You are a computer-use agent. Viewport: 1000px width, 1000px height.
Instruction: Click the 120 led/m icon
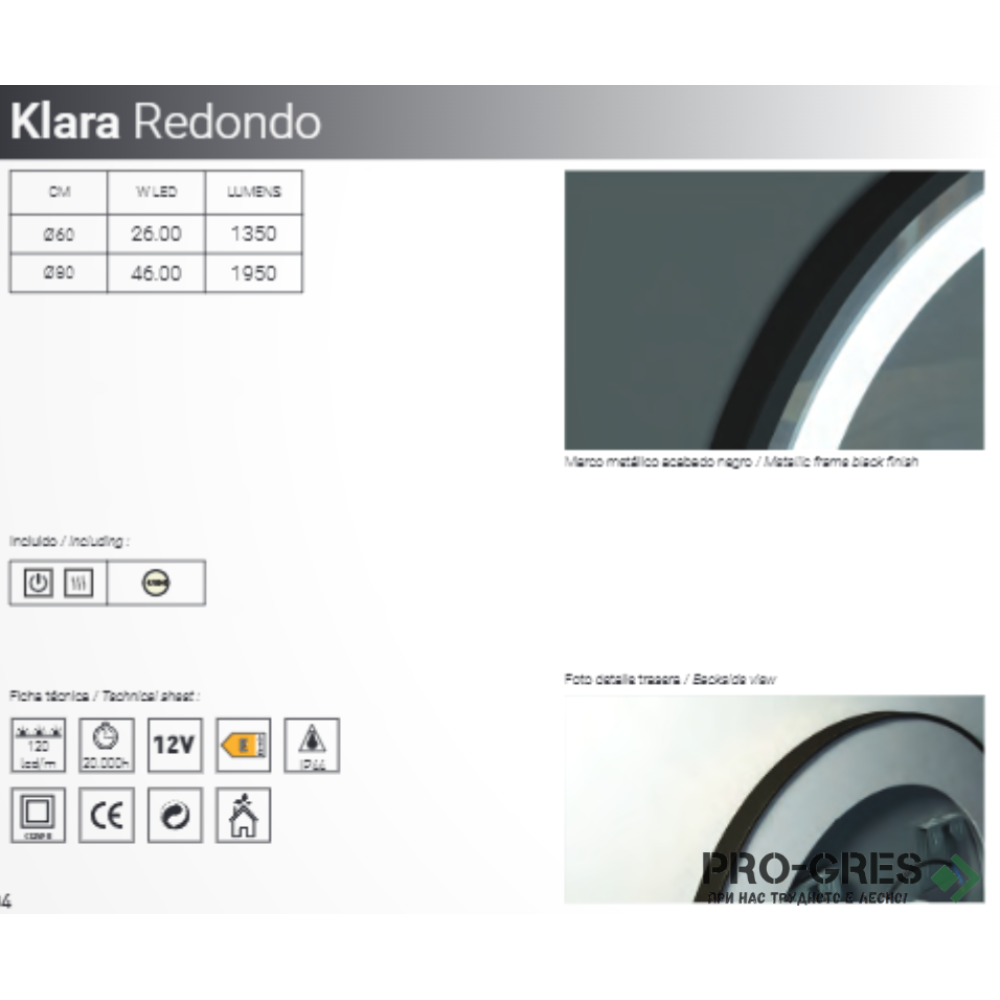coord(38,745)
